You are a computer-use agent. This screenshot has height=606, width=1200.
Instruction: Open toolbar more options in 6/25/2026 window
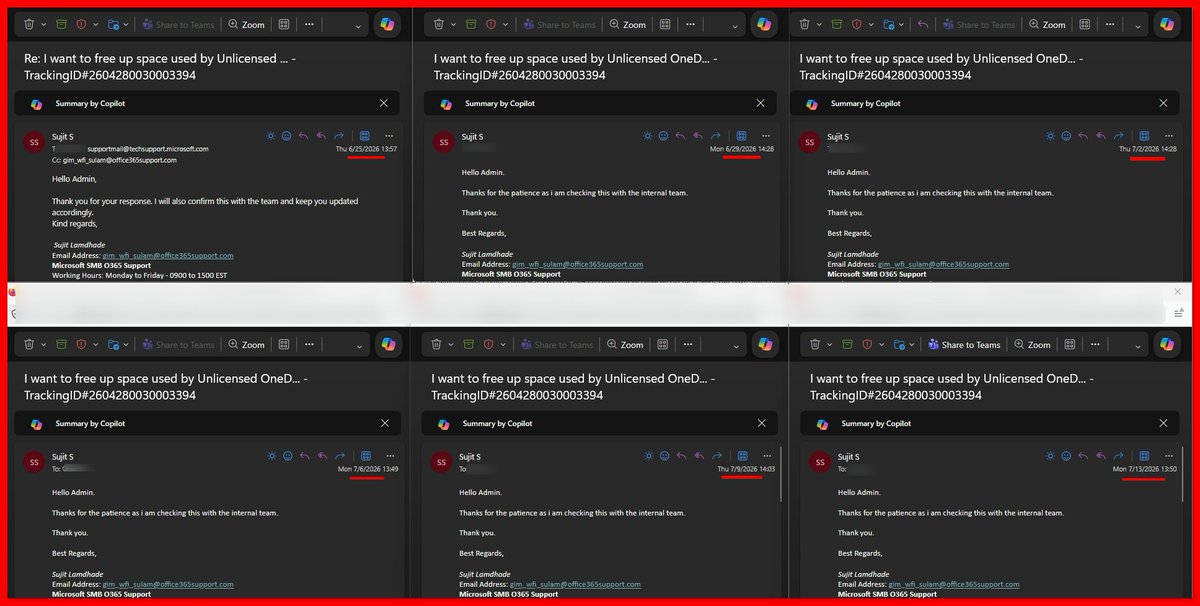click(311, 24)
